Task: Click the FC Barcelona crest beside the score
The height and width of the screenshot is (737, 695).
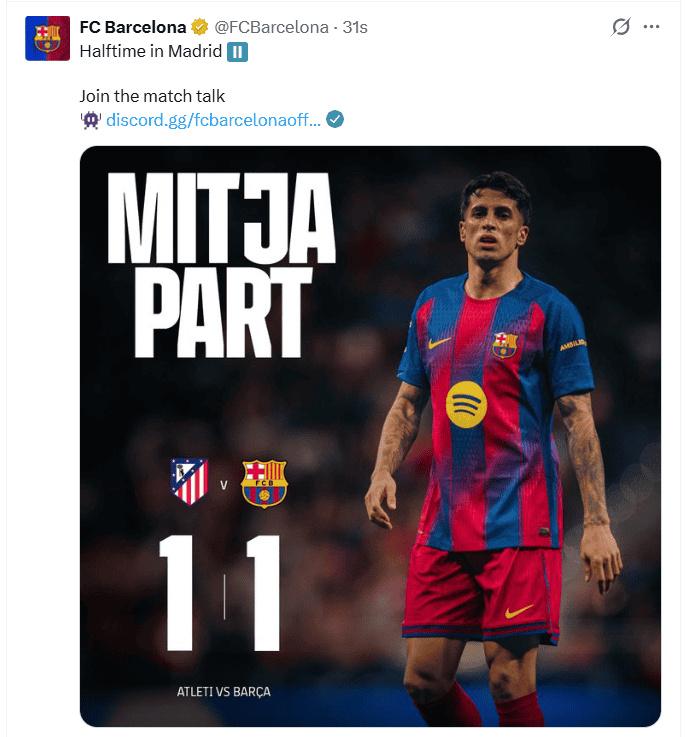Action: coord(264,483)
